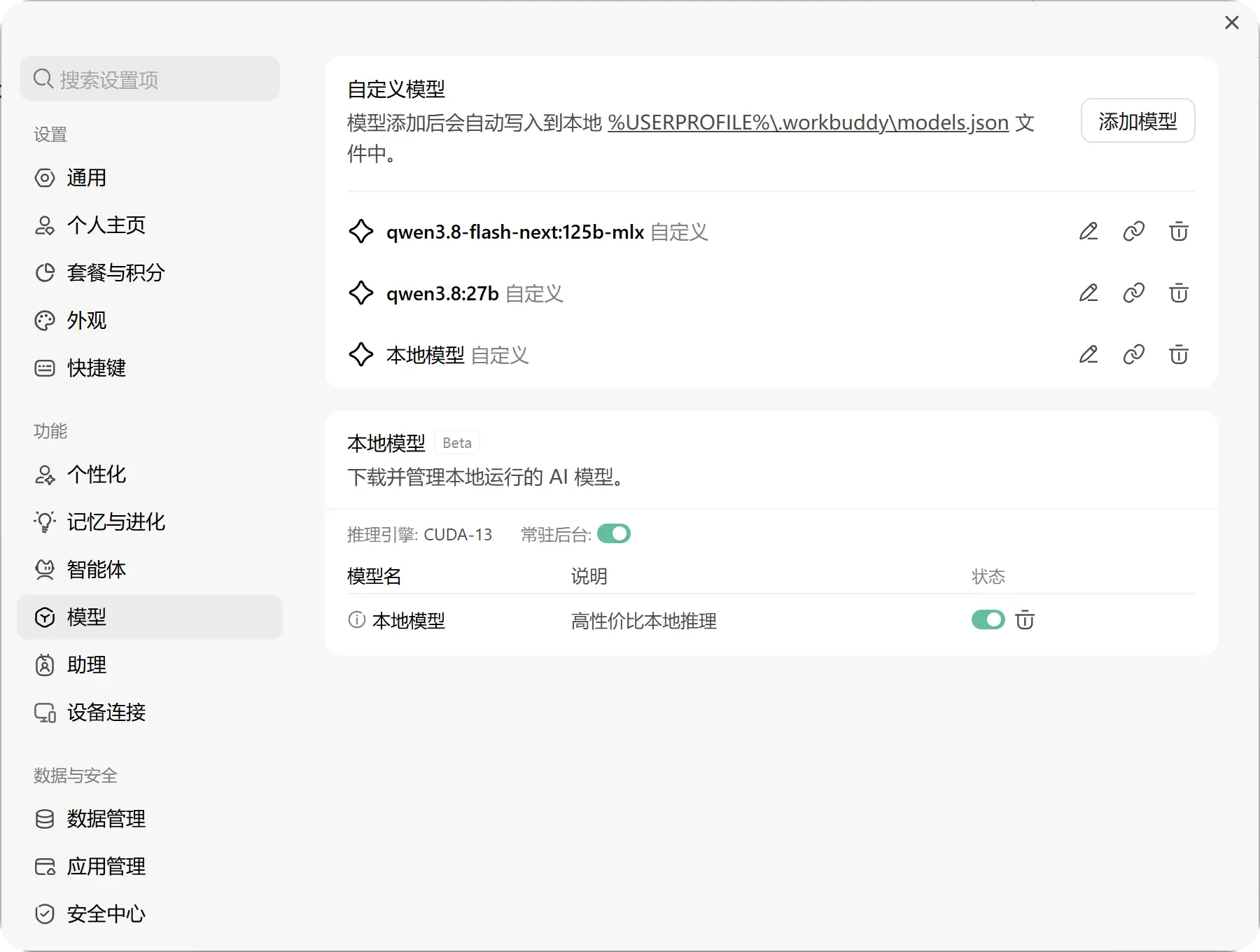Delete the 本地模型 custom model entry

coord(1179,355)
